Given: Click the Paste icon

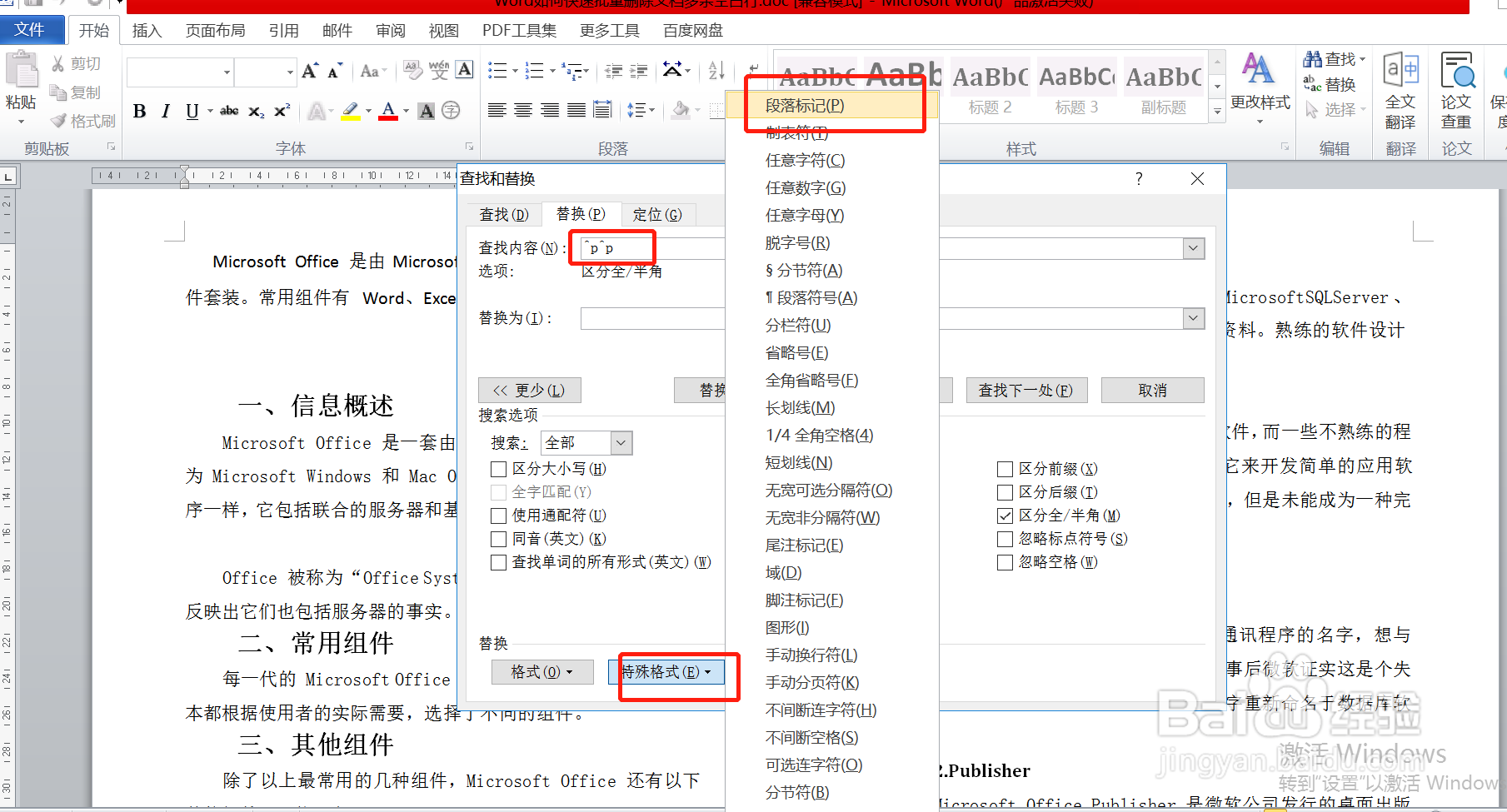Looking at the screenshot, I should click(x=21, y=70).
